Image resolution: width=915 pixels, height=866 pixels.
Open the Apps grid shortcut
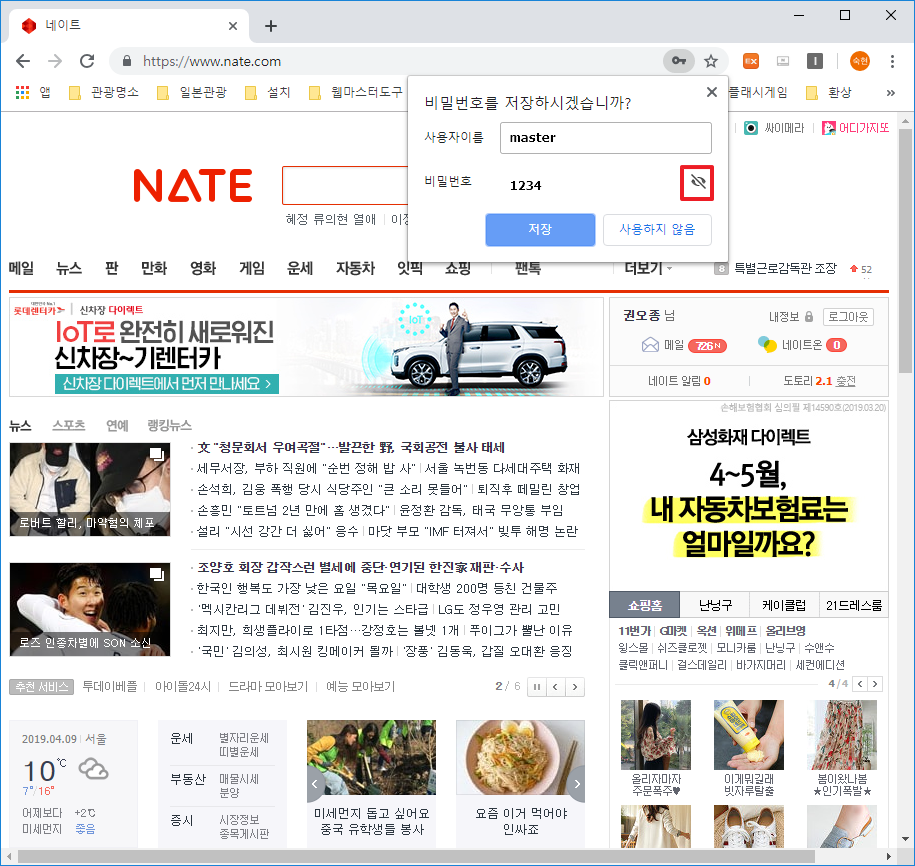(x=33, y=92)
